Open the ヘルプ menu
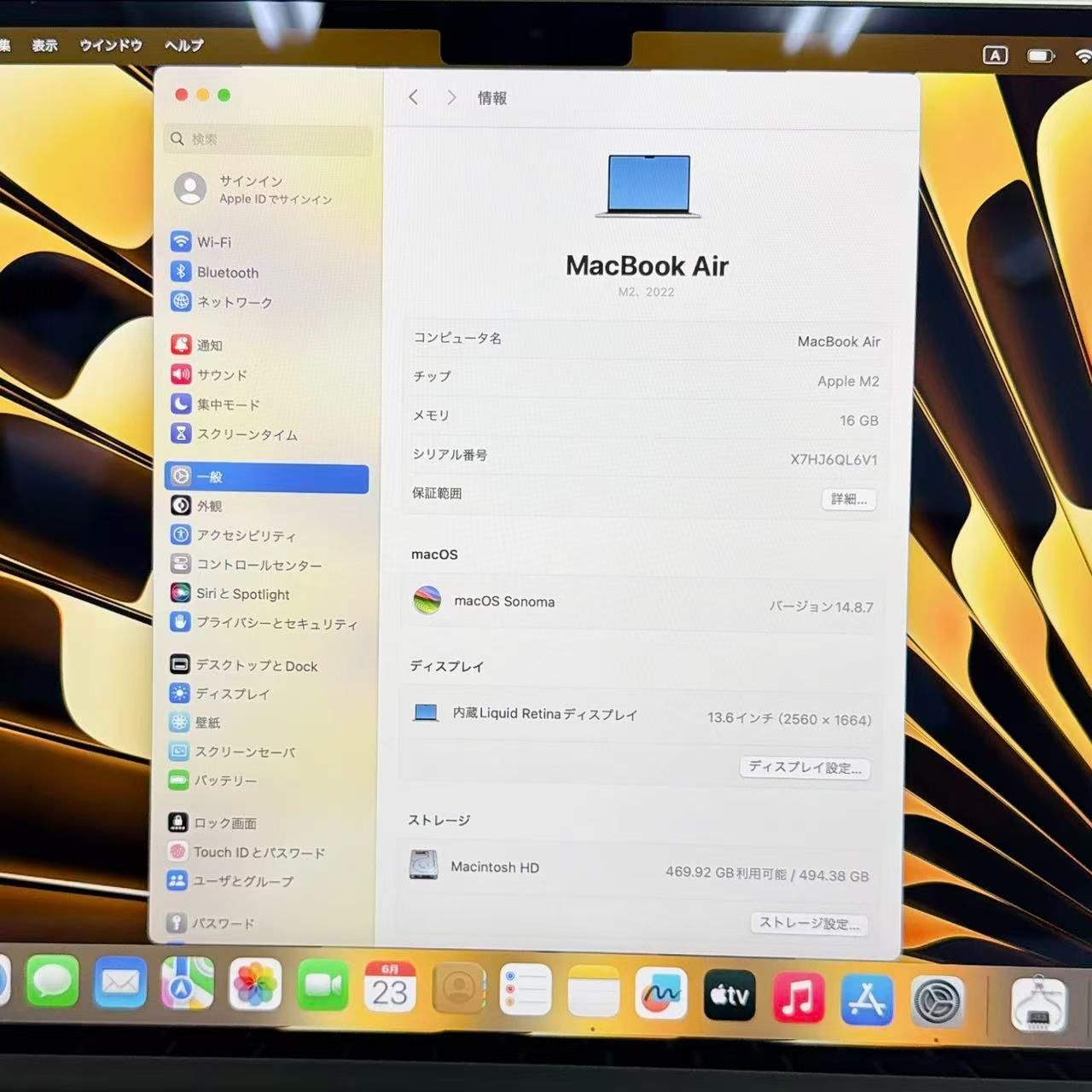 (184, 45)
